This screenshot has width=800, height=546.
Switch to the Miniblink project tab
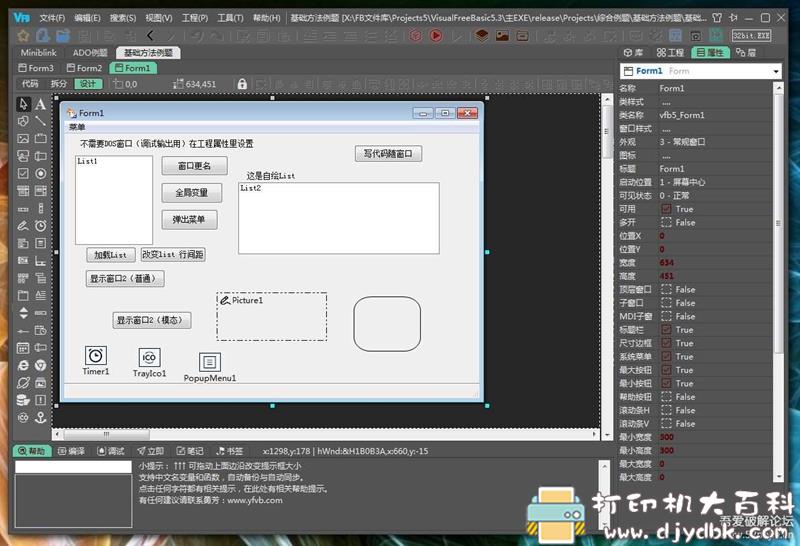tap(38, 53)
